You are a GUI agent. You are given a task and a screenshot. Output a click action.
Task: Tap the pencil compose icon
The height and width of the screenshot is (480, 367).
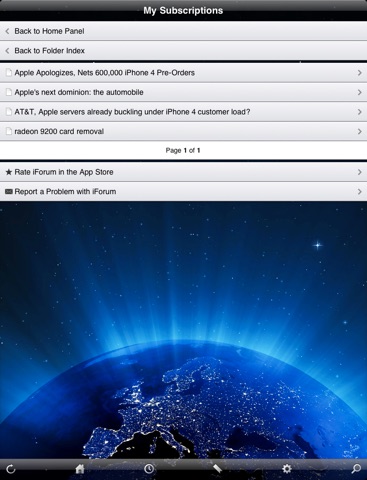[218, 469]
